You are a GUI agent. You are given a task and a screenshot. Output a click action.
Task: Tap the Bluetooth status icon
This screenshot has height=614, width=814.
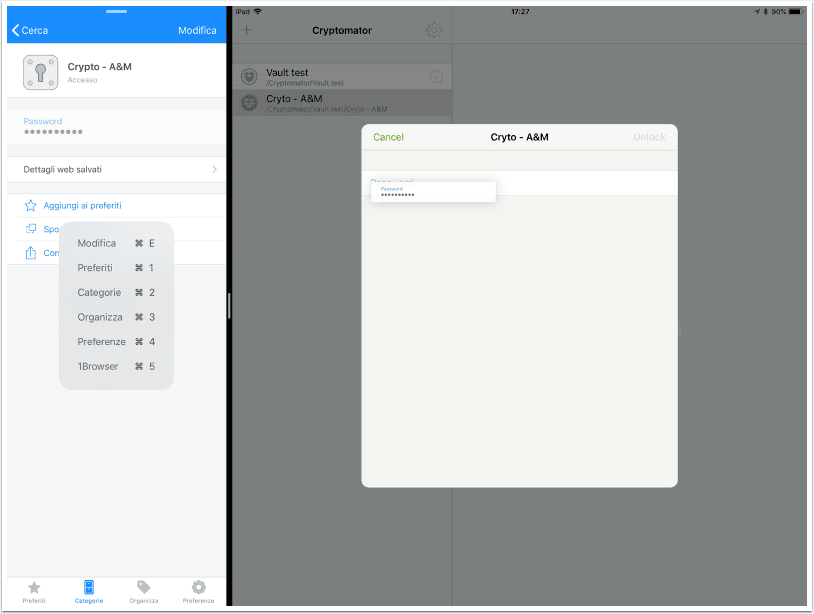(x=765, y=11)
